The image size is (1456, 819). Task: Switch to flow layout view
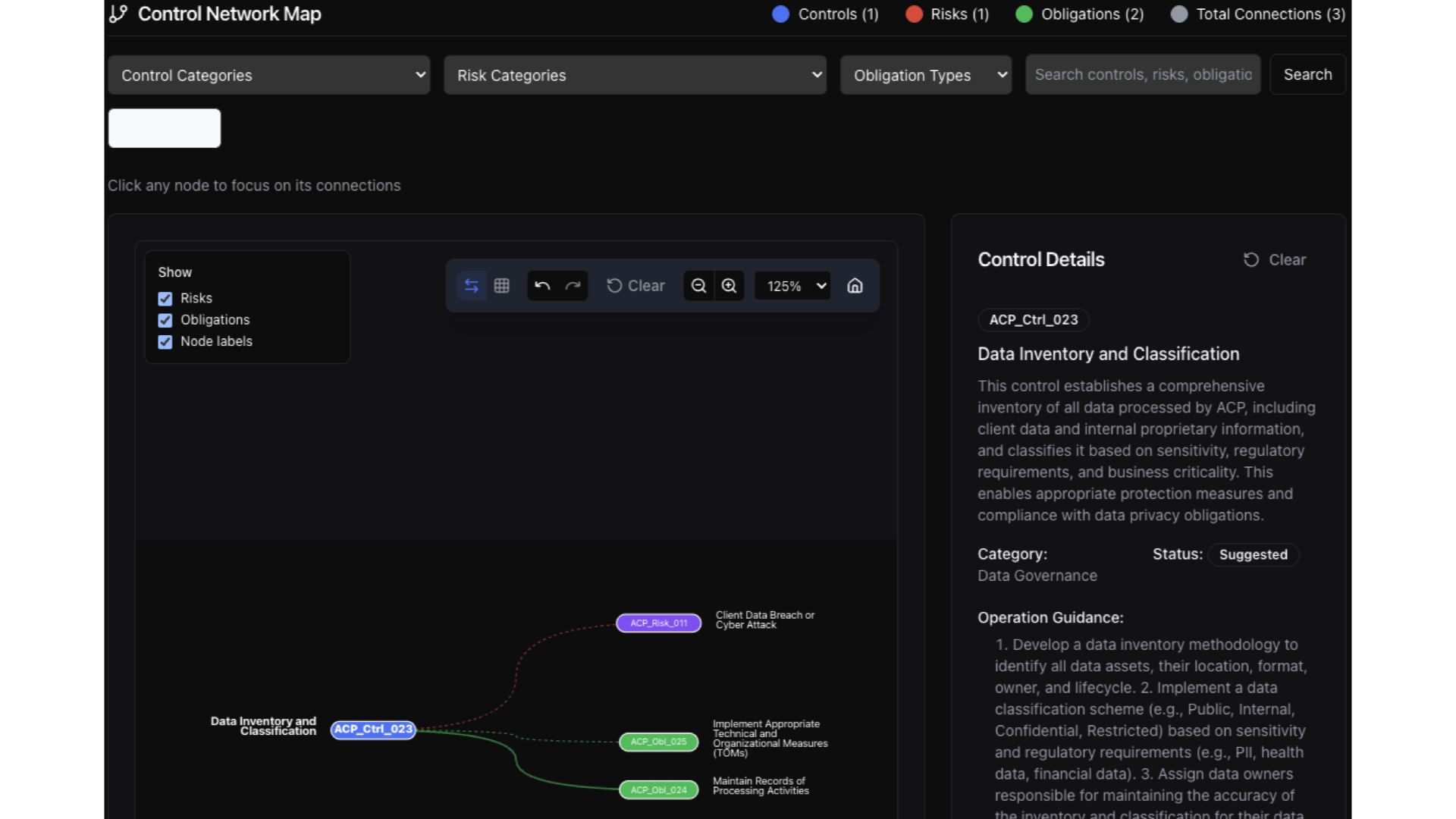click(472, 286)
